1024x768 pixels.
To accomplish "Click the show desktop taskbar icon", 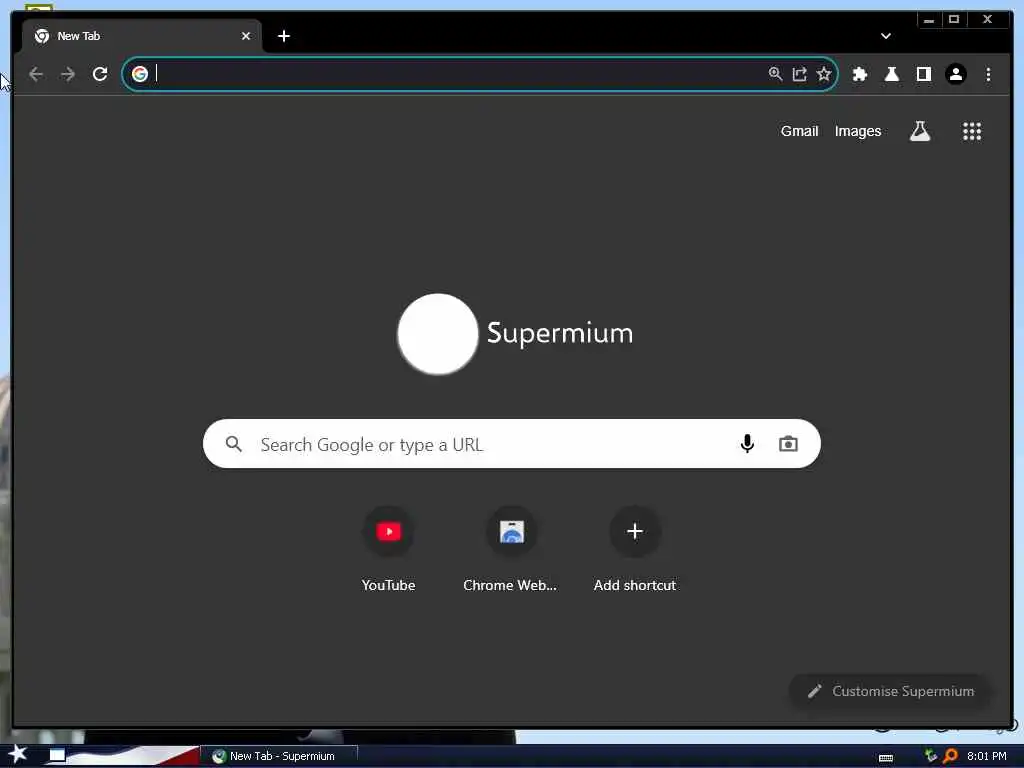I will [57, 756].
